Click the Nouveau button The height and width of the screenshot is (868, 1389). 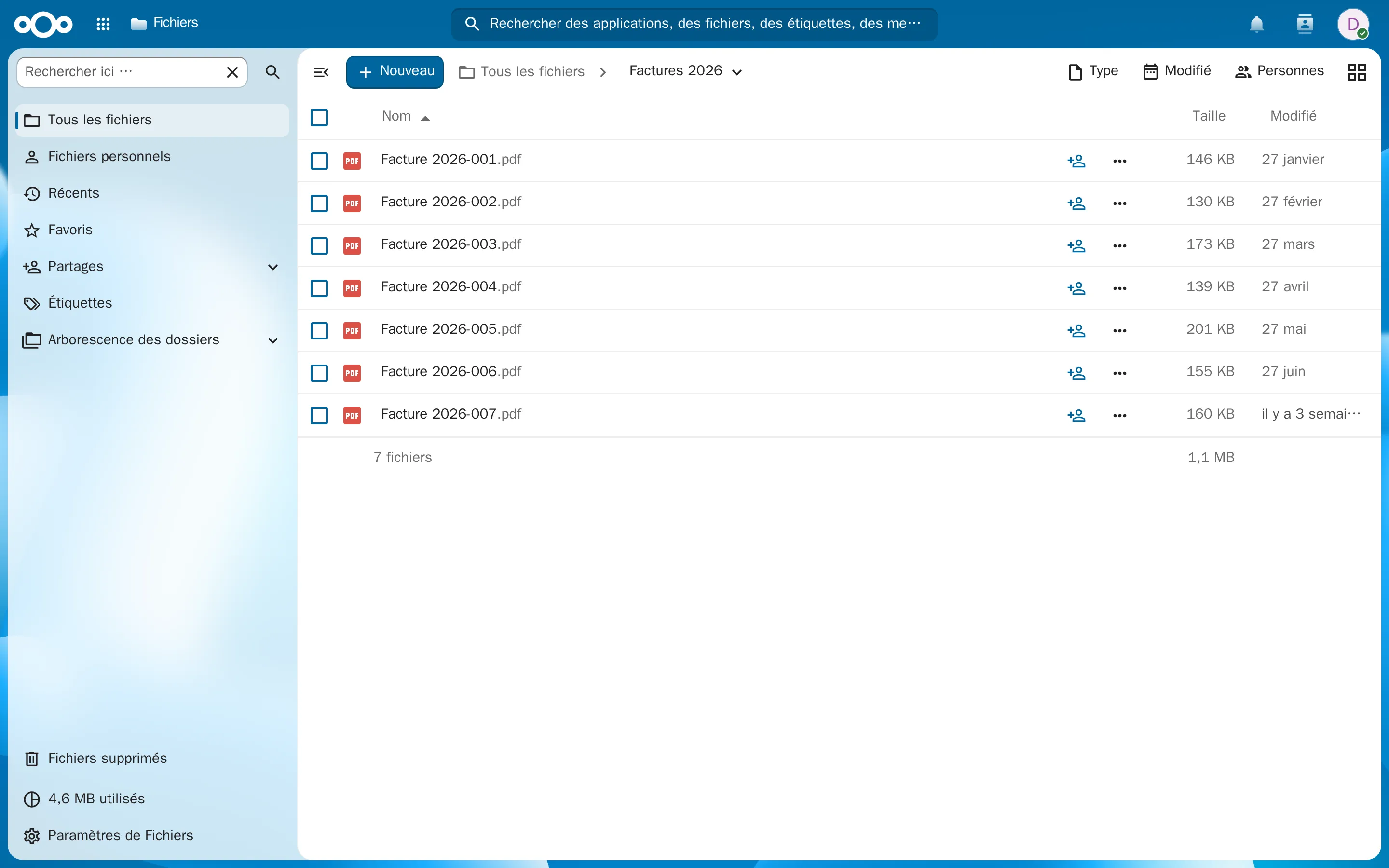point(395,72)
